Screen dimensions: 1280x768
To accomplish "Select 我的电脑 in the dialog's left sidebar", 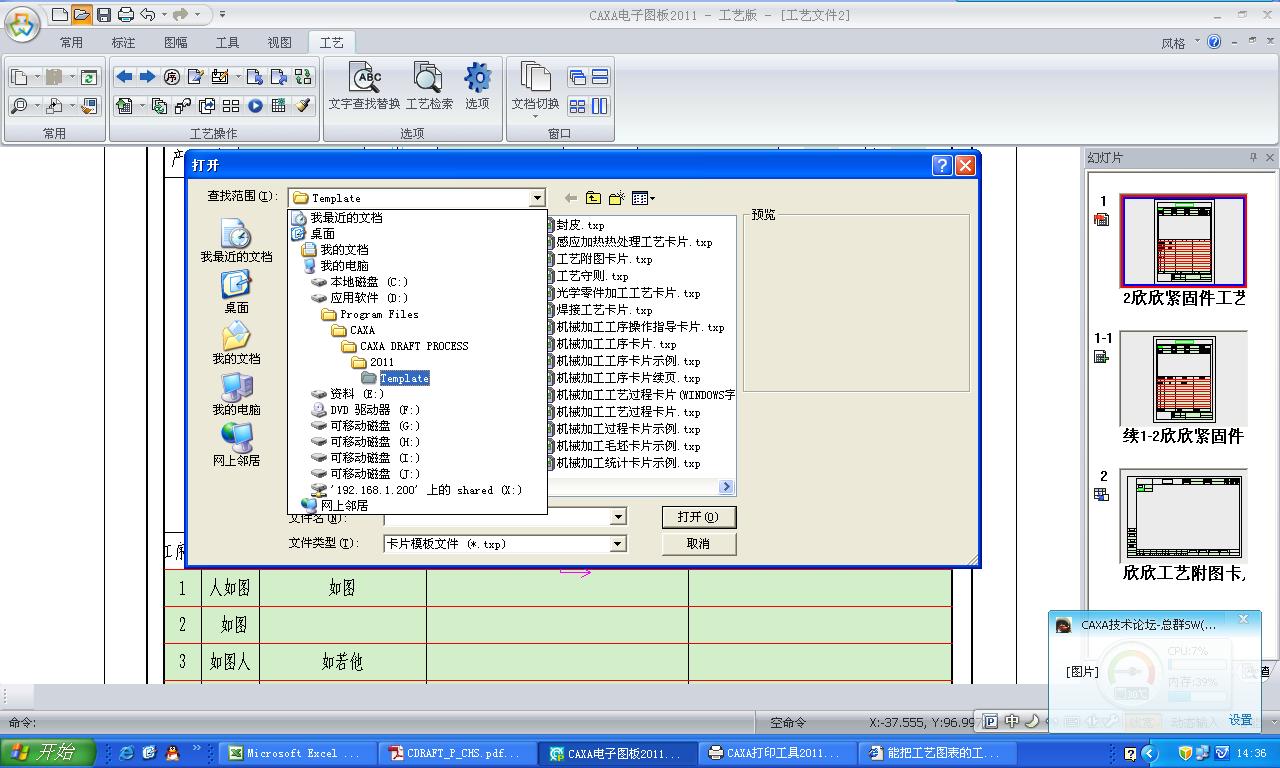I will coord(236,394).
